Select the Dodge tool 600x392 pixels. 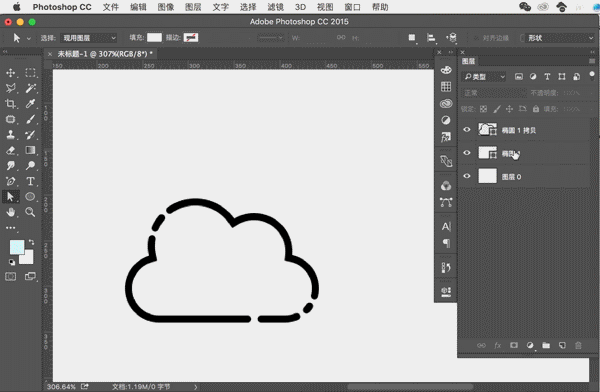click(30, 165)
